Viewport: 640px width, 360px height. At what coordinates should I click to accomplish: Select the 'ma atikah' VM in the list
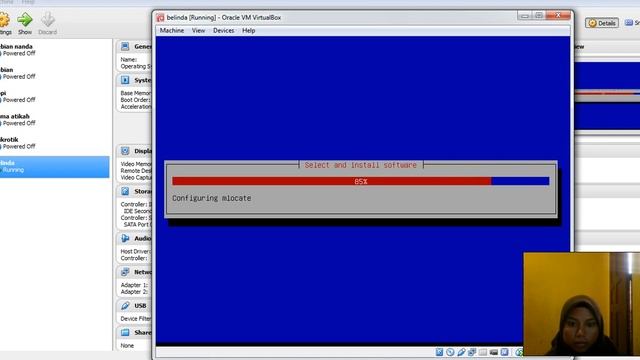55,120
